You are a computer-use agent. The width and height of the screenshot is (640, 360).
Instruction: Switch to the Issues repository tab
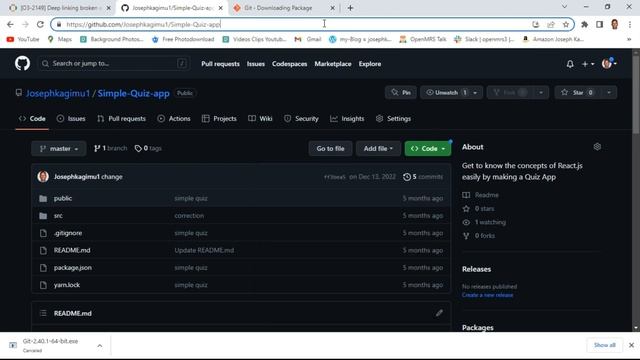pos(71,119)
